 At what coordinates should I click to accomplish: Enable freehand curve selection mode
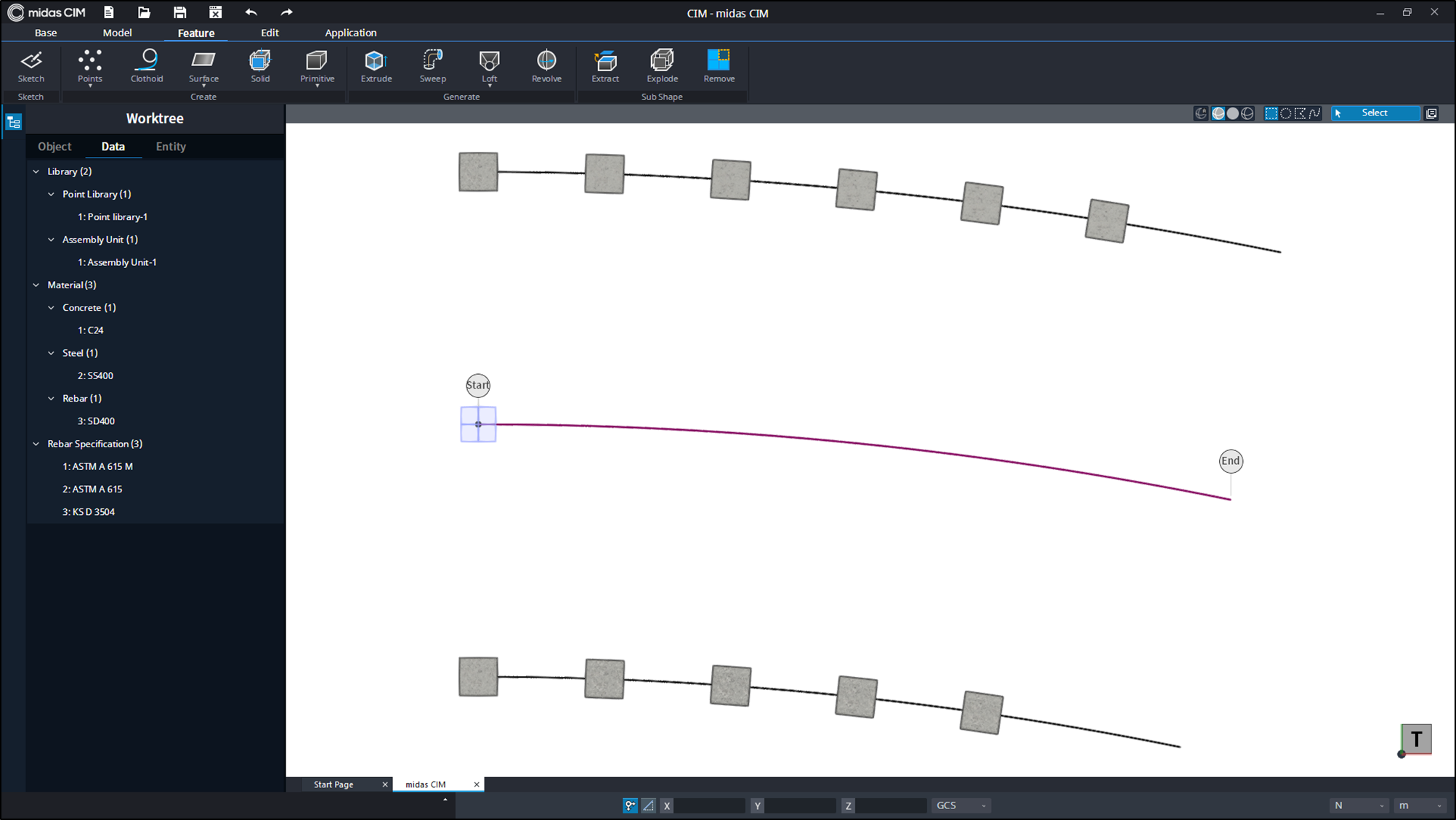(1314, 113)
